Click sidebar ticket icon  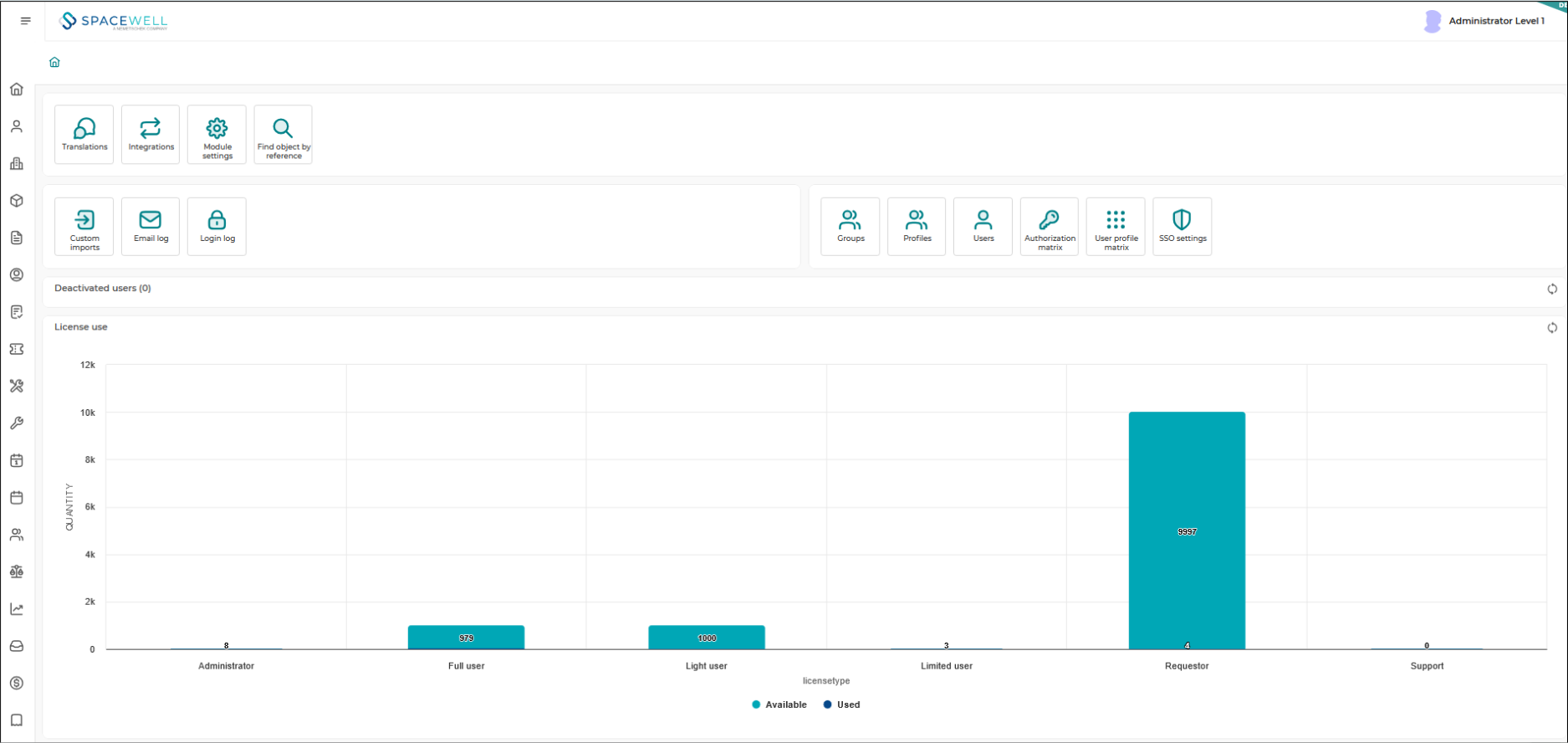(x=17, y=349)
